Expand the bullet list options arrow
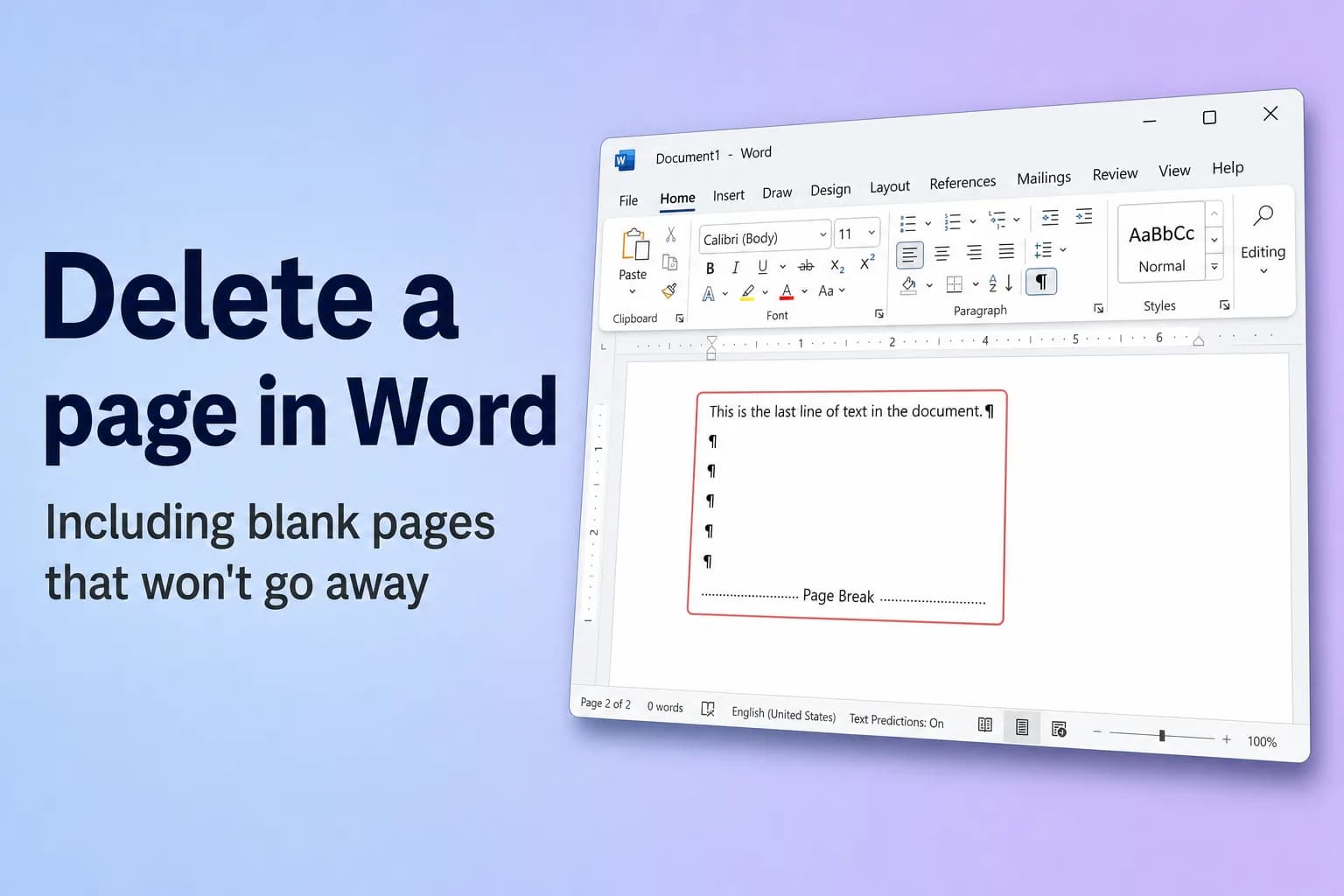The height and width of the screenshot is (896, 1344). [927, 223]
